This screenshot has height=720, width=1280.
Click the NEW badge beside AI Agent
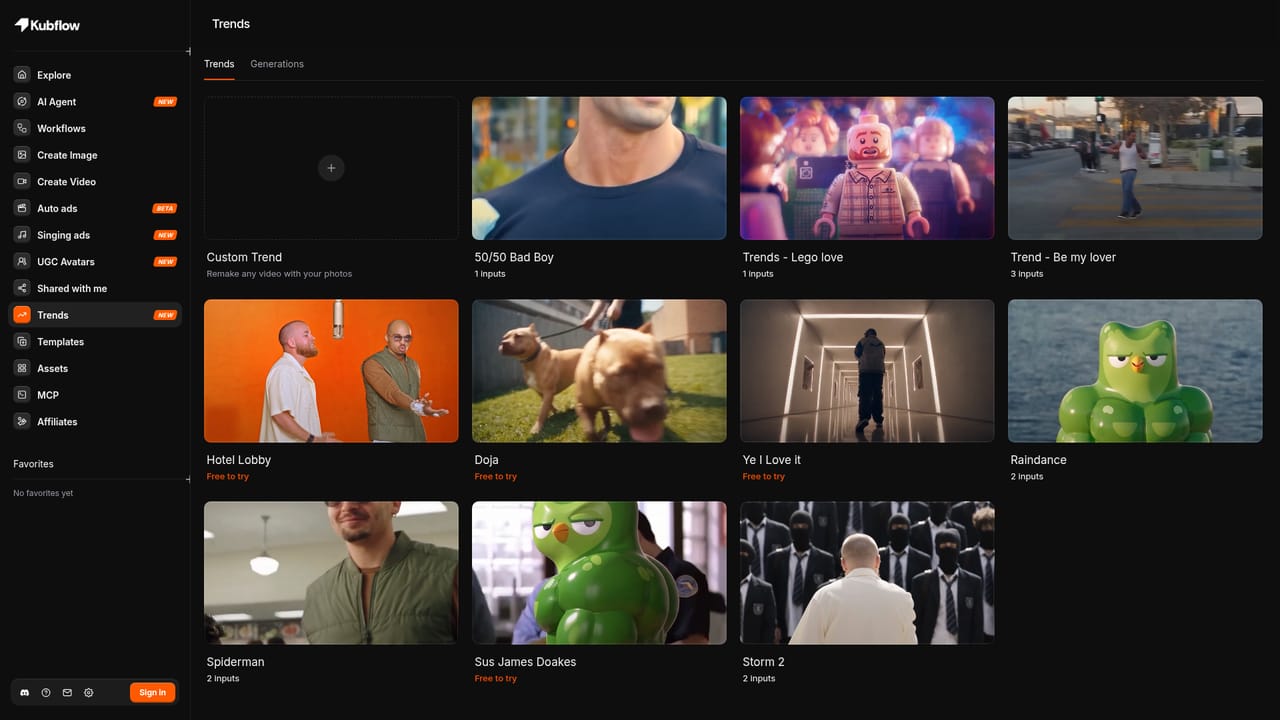(165, 102)
